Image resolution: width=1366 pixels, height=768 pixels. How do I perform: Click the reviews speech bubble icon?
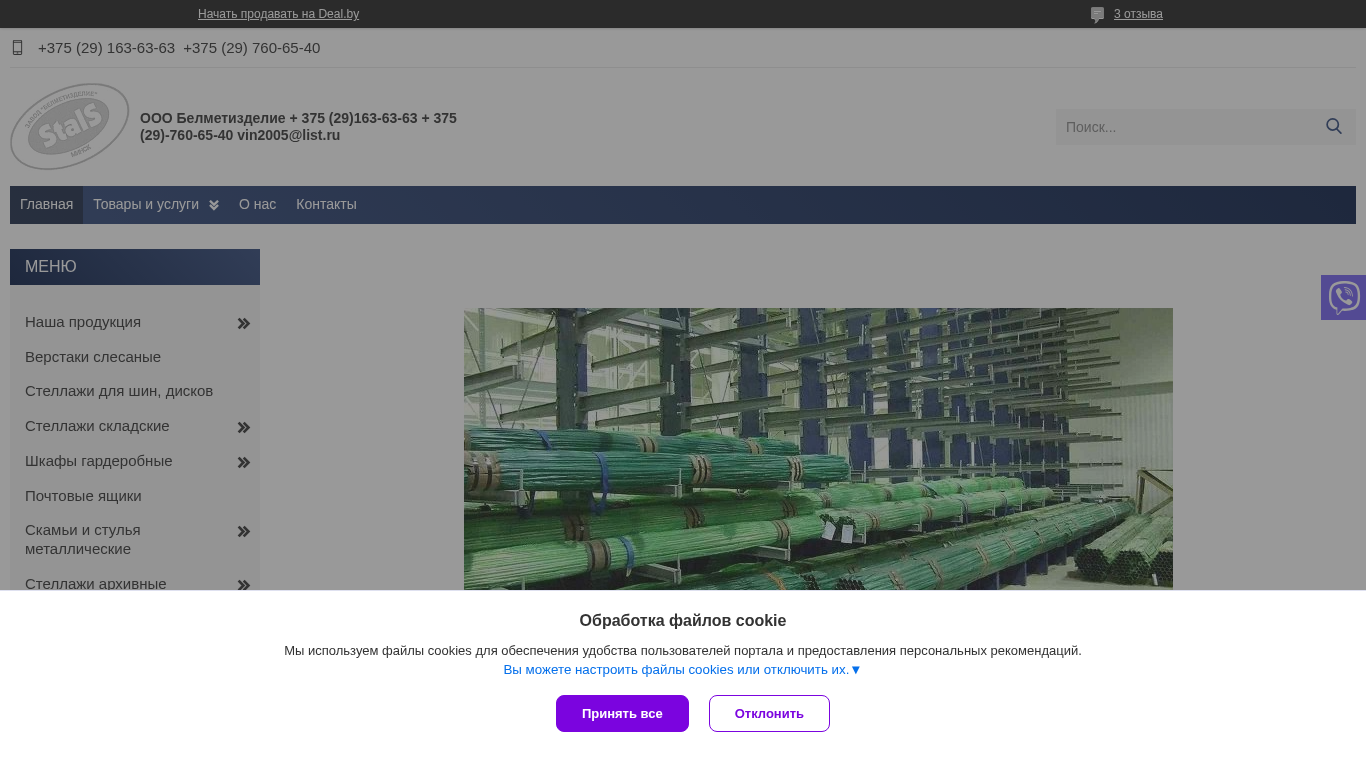[1098, 14]
